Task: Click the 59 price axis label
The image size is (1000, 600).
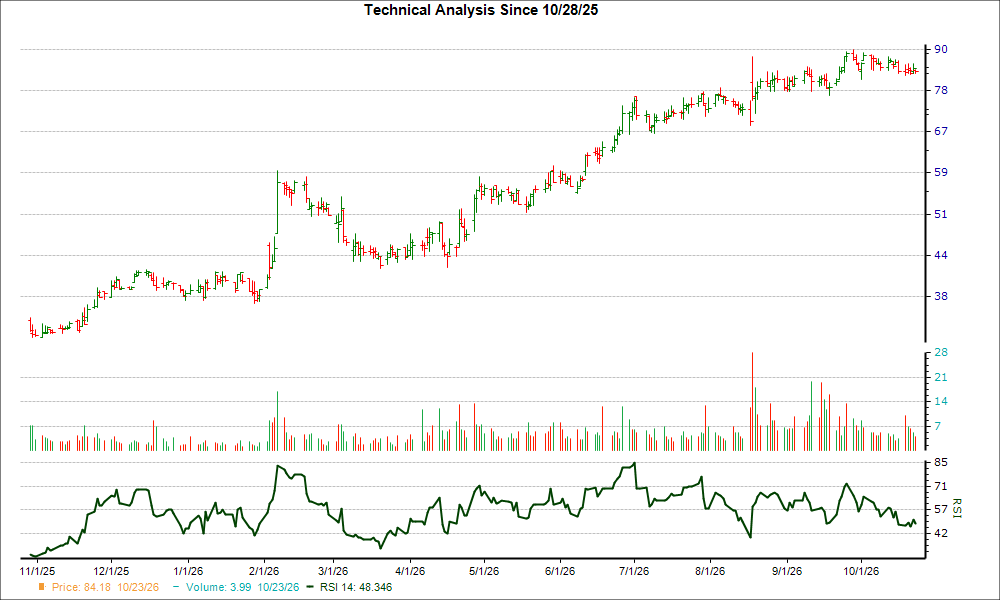Action: click(941, 172)
